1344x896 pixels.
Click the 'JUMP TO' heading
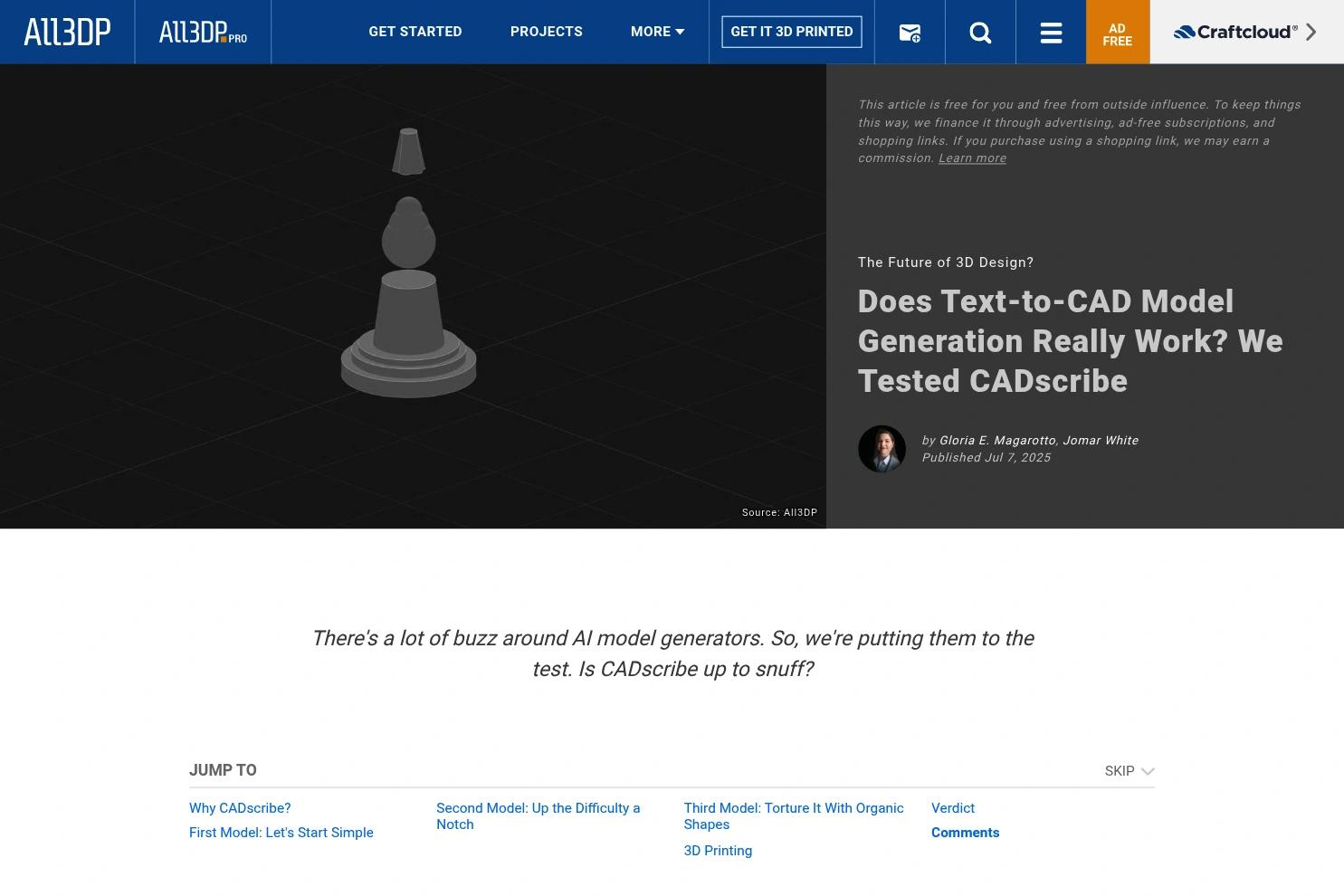coord(223,770)
